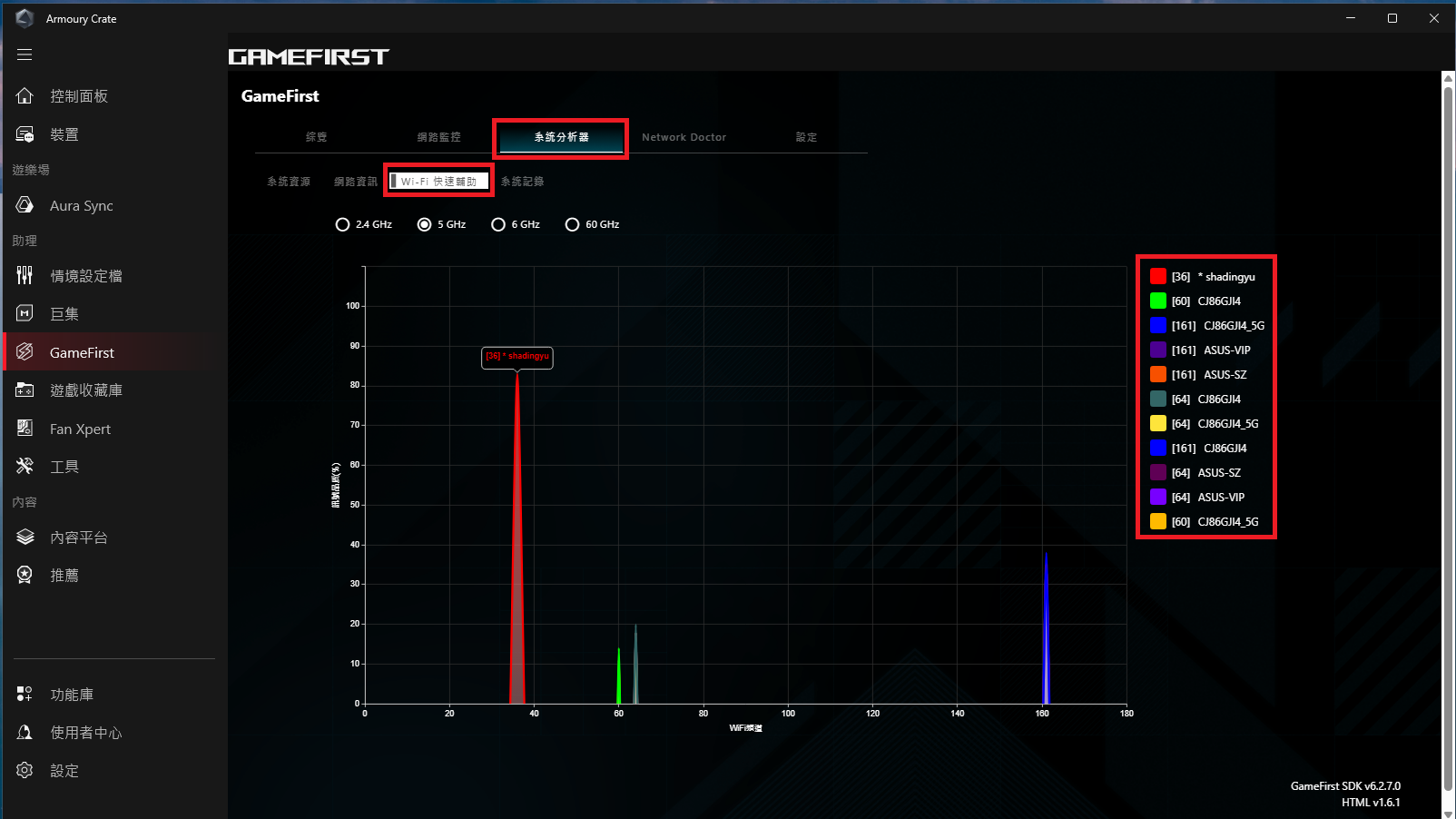Open Fan Xpert icon
Viewport: 1456px width, 819px height.
[25, 429]
